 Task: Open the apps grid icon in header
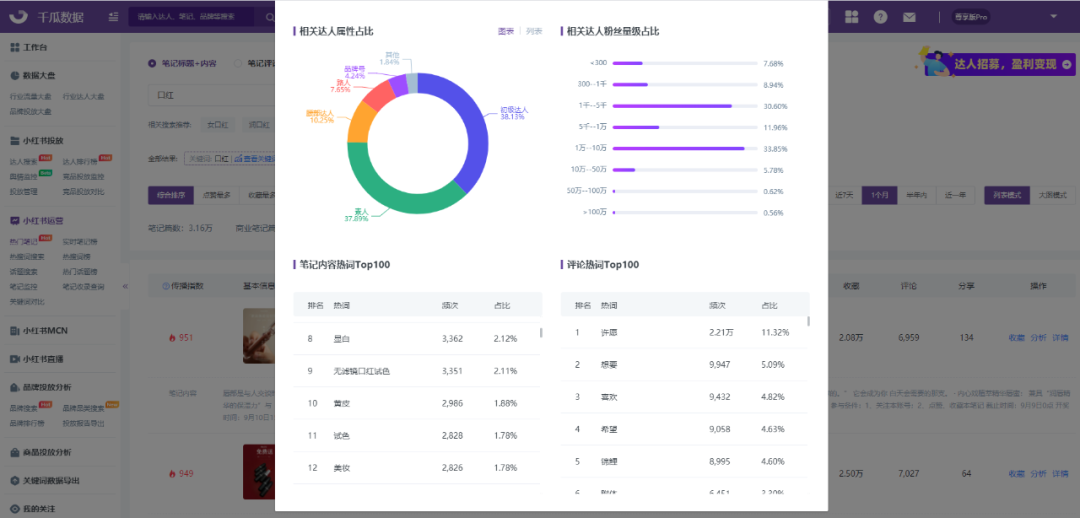[x=852, y=17]
